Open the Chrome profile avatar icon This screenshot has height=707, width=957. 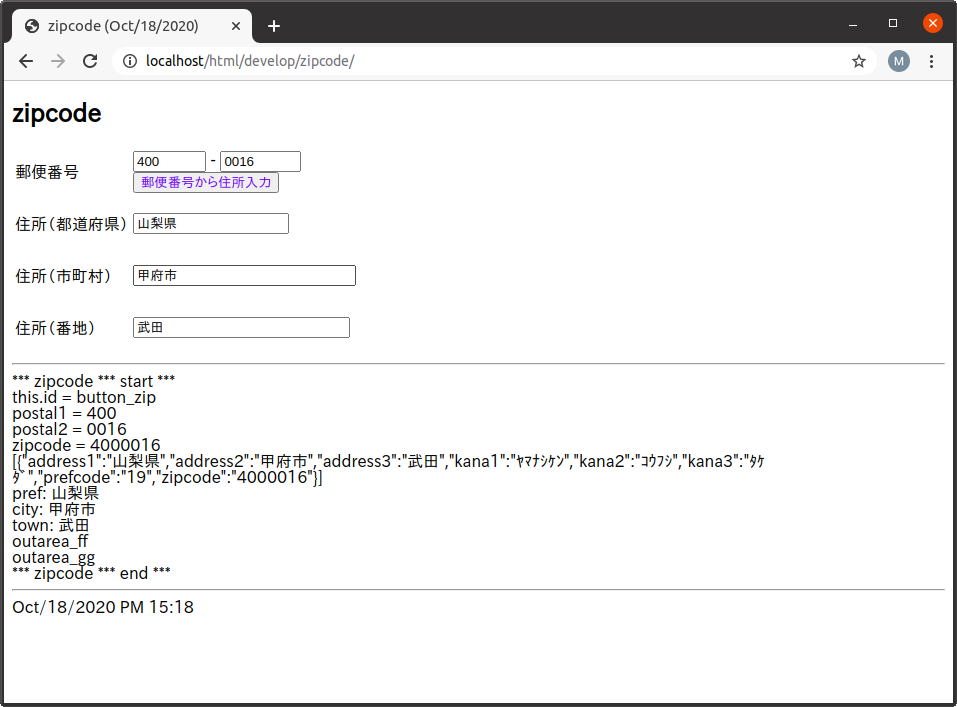coord(898,61)
